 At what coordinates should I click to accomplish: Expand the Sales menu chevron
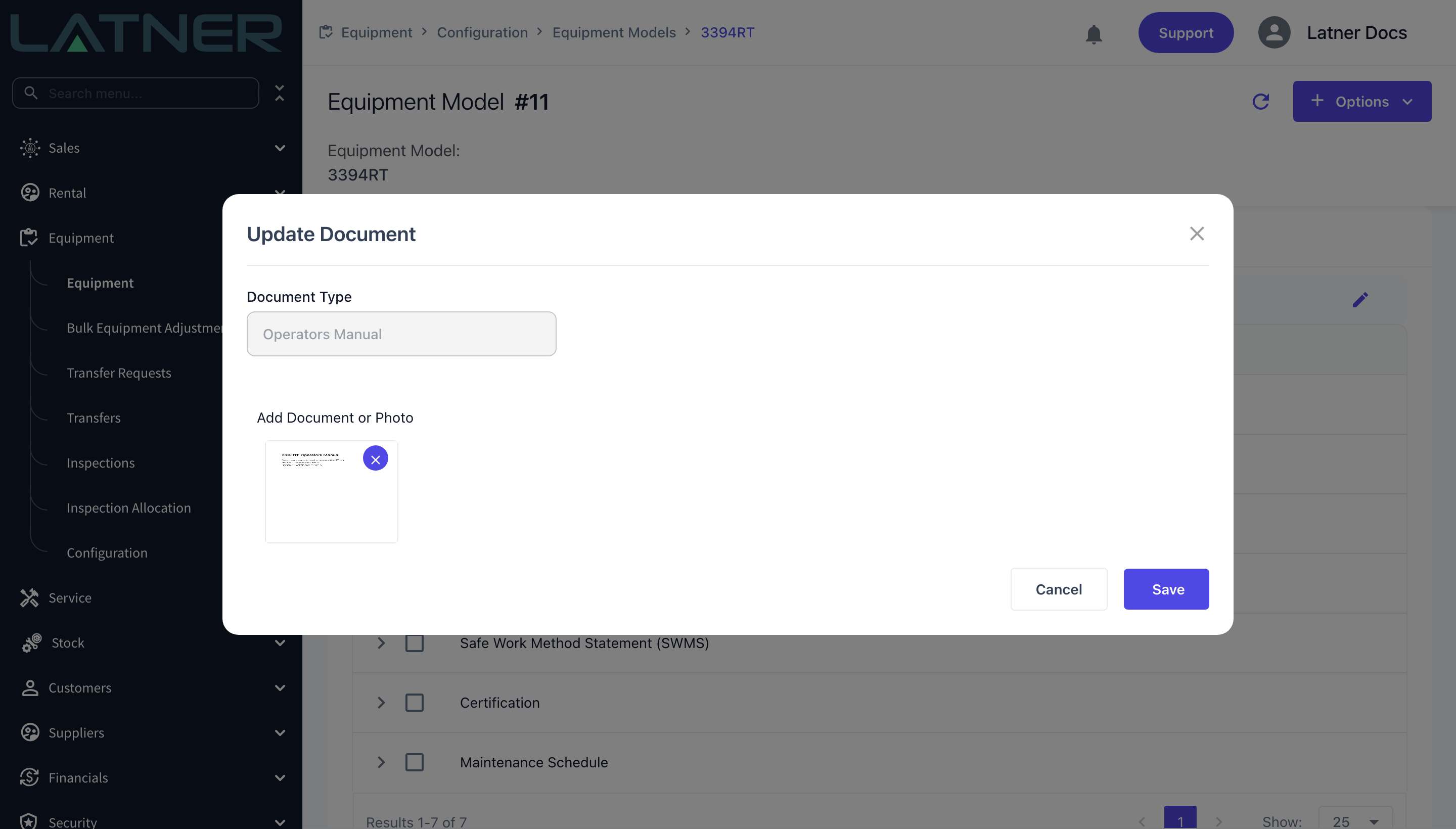pos(280,148)
